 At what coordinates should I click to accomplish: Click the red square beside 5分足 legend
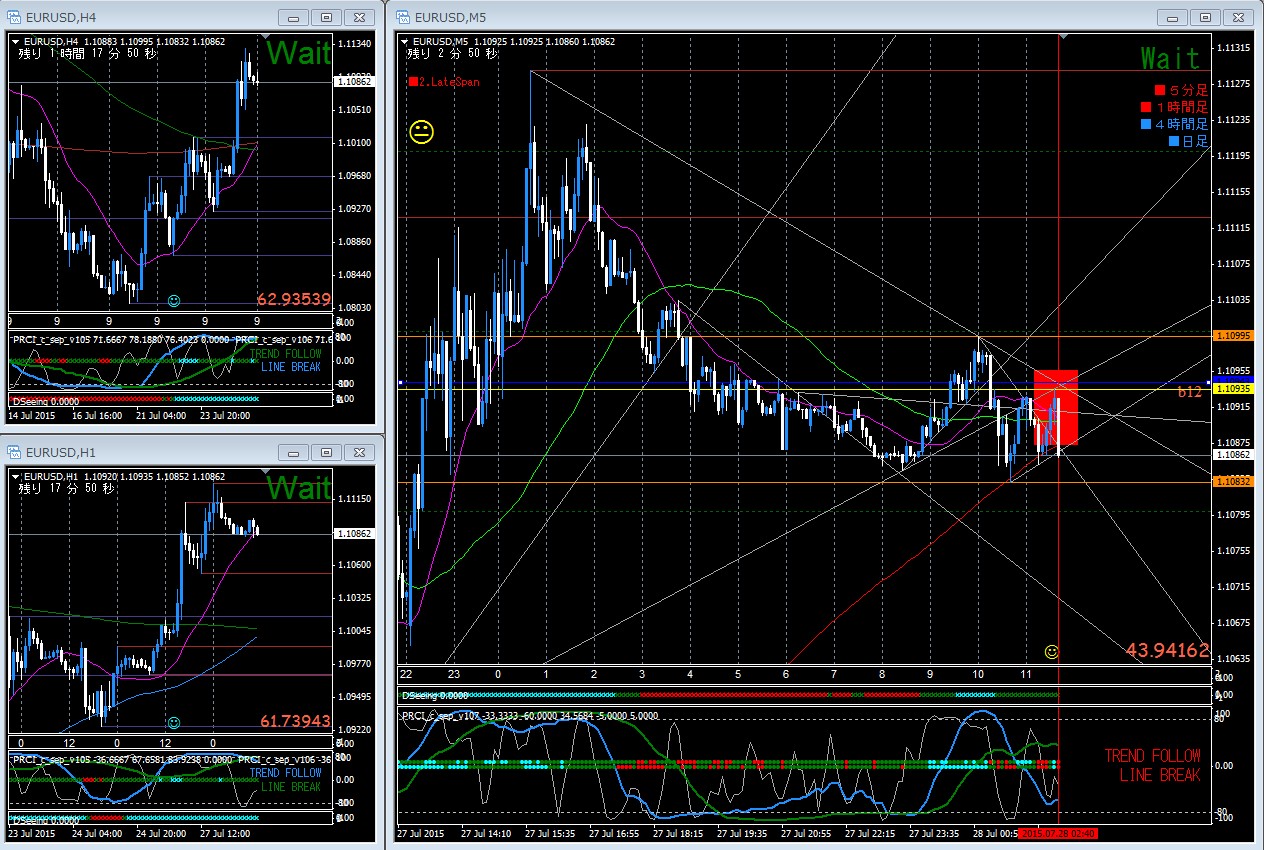click(1159, 89)
